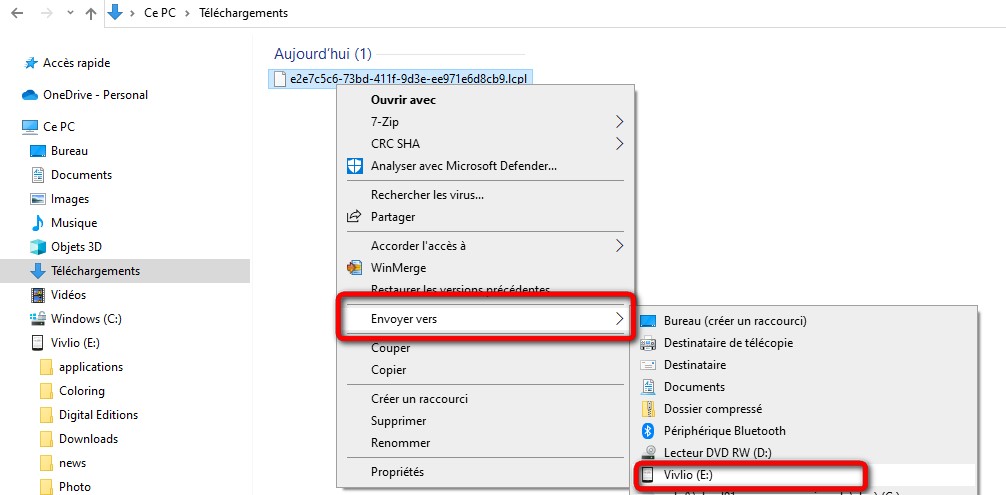Select Propriétés in the context menu
Viewport: 1006px width, 495px height.
tap(397, 472)
